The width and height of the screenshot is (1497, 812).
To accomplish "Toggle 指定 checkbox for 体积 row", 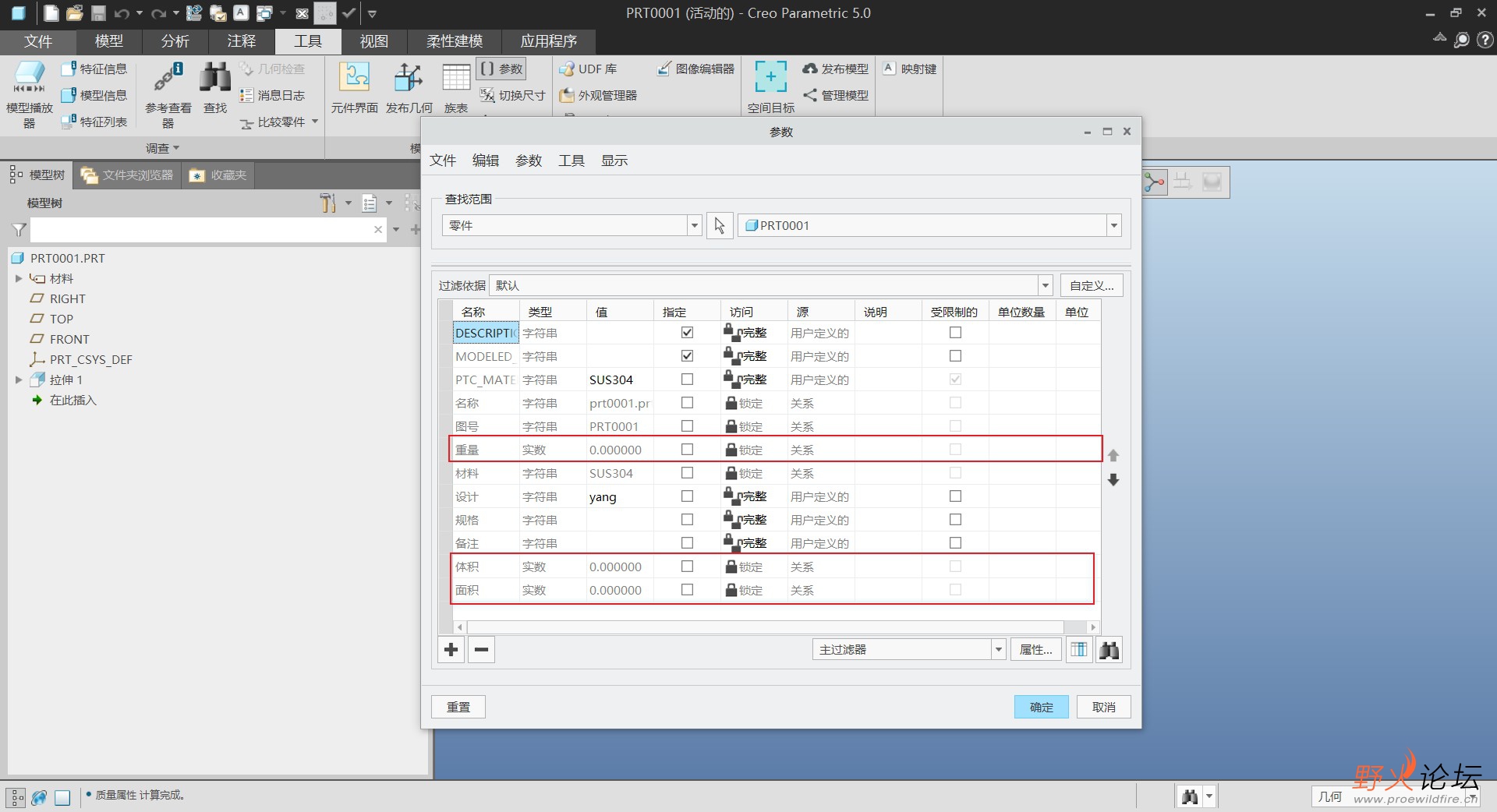I will (687, 567).
